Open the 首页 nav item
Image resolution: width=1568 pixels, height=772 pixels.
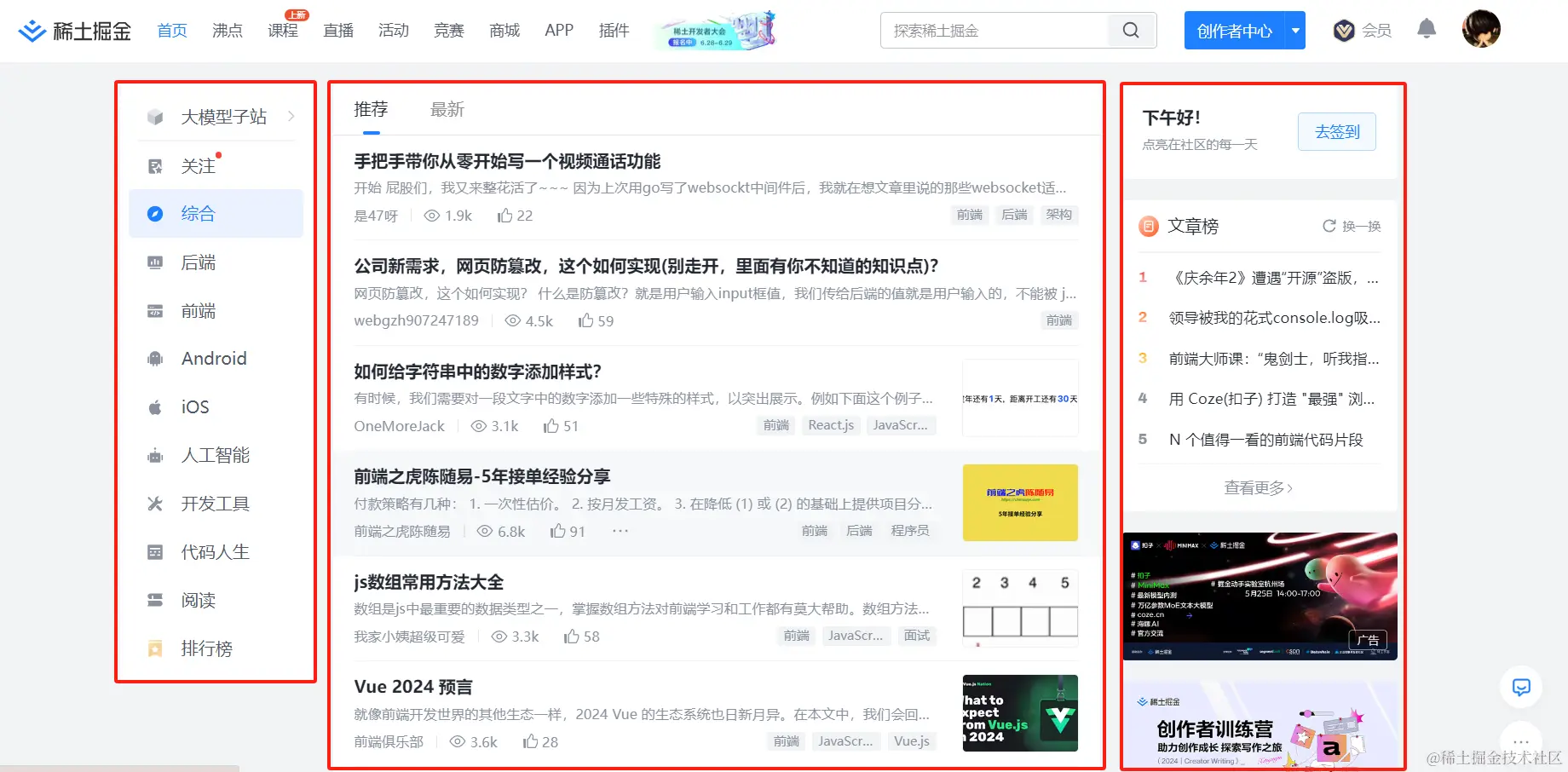point(172,31)
